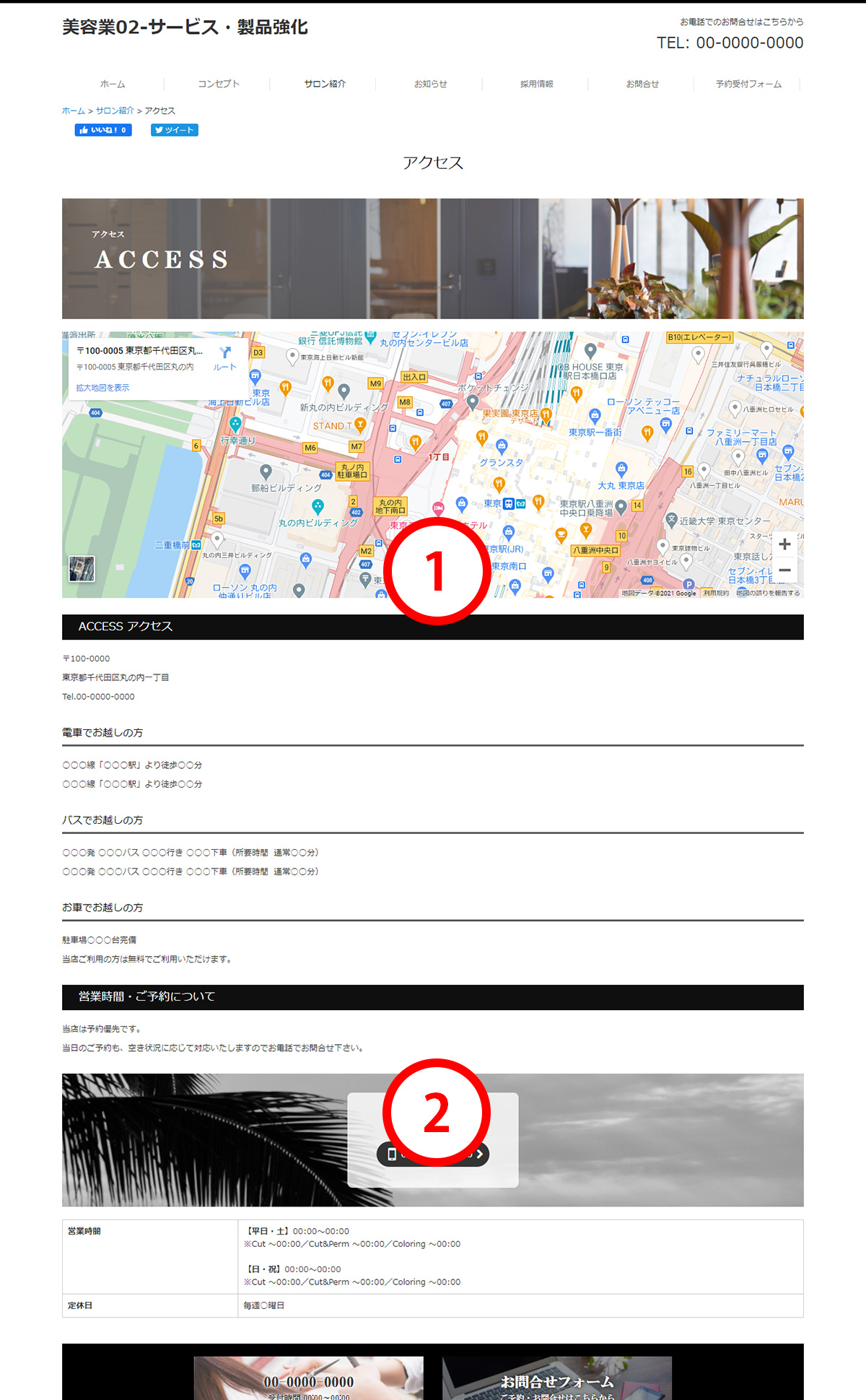Screen dimensions: 866x1400
Task: Click the STAND T restaurant pin
Action: click(360, 425)
